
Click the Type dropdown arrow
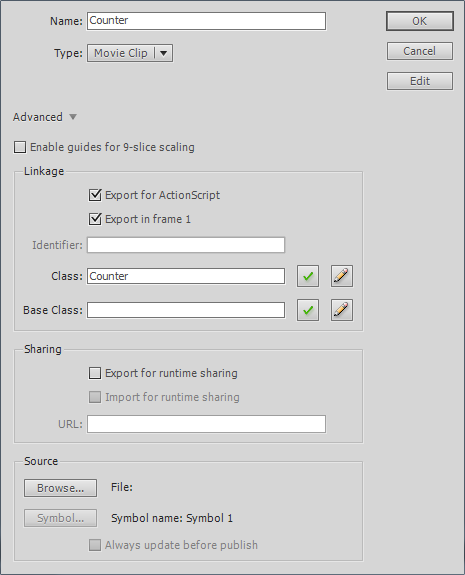(164, 53)
